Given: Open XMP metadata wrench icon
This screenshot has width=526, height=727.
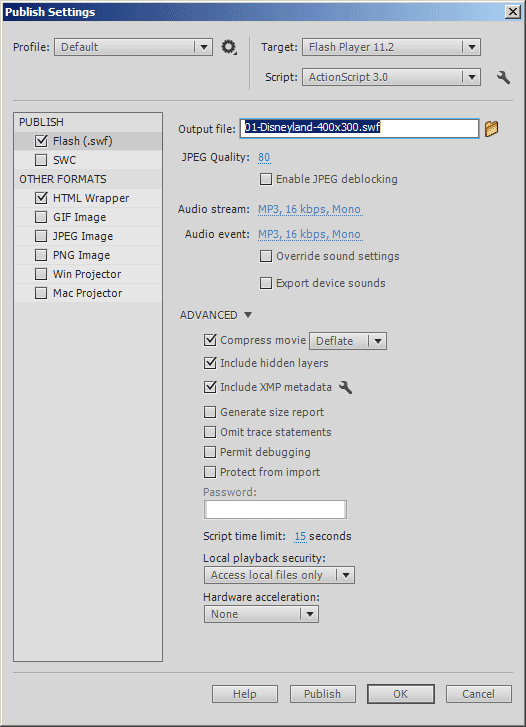Looking at the screenshot, I should [x=346, y=387].
